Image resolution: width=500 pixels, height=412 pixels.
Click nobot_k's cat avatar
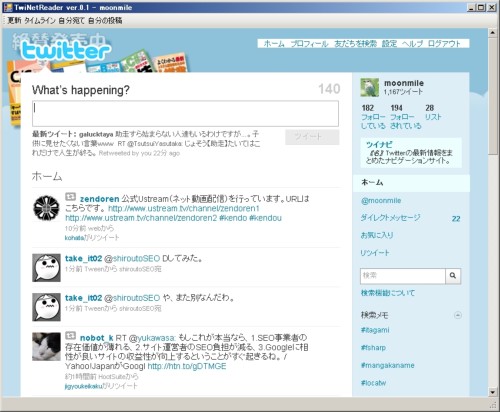coord(46,346)
